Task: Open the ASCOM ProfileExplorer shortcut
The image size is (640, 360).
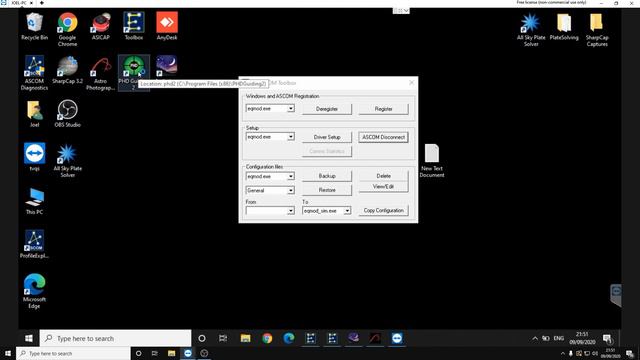Action: (x=34, y=244)
